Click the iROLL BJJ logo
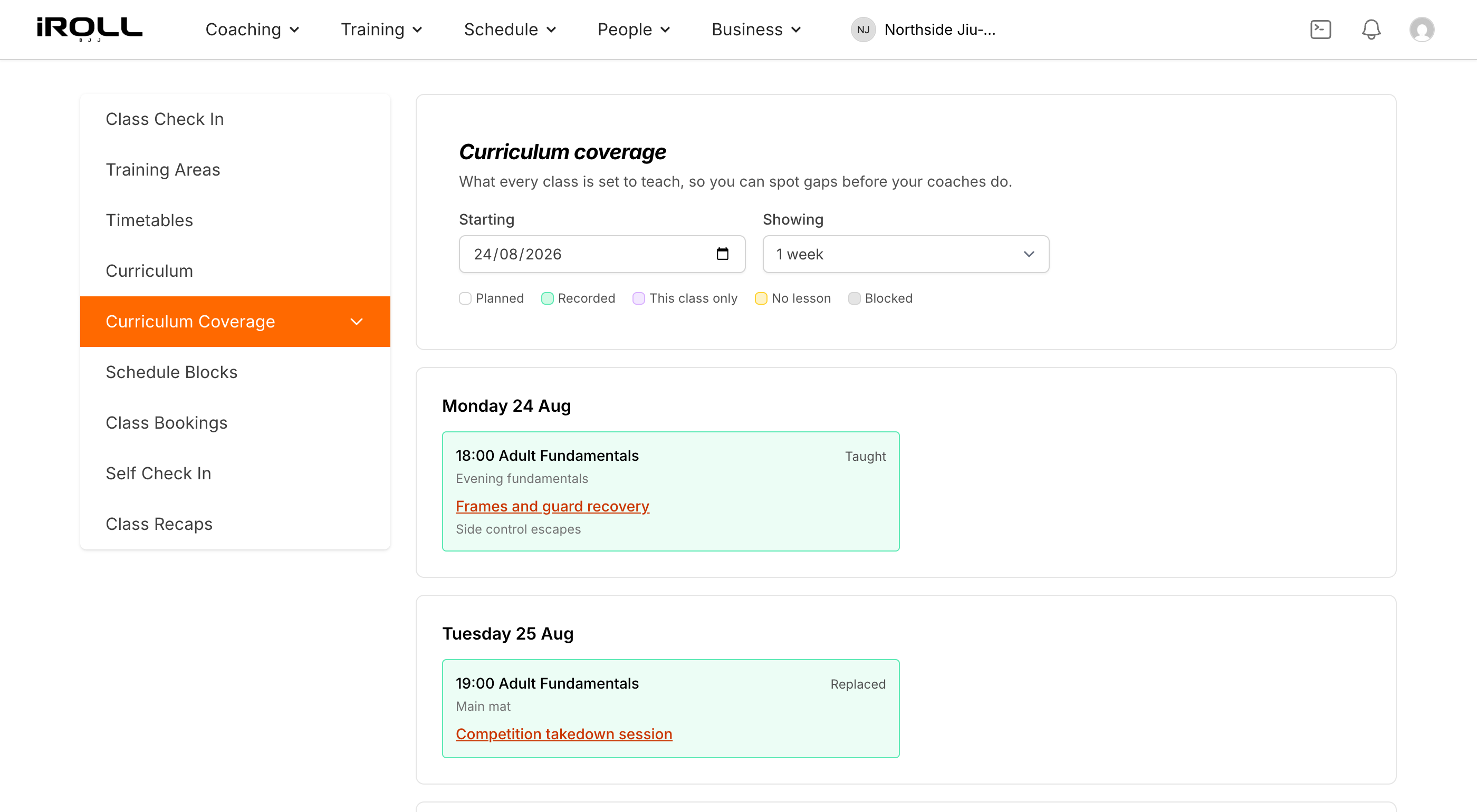 (90, 29)
